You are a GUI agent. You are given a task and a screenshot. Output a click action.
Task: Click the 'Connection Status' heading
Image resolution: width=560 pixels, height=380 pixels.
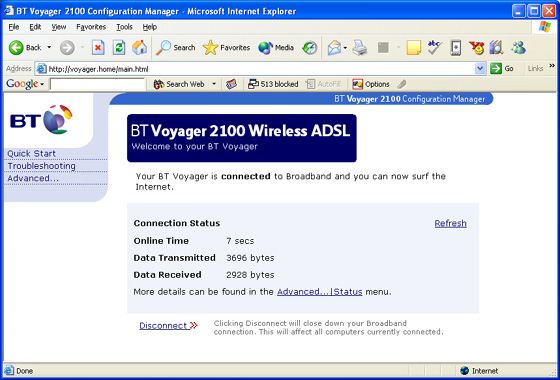pos(177,223)
